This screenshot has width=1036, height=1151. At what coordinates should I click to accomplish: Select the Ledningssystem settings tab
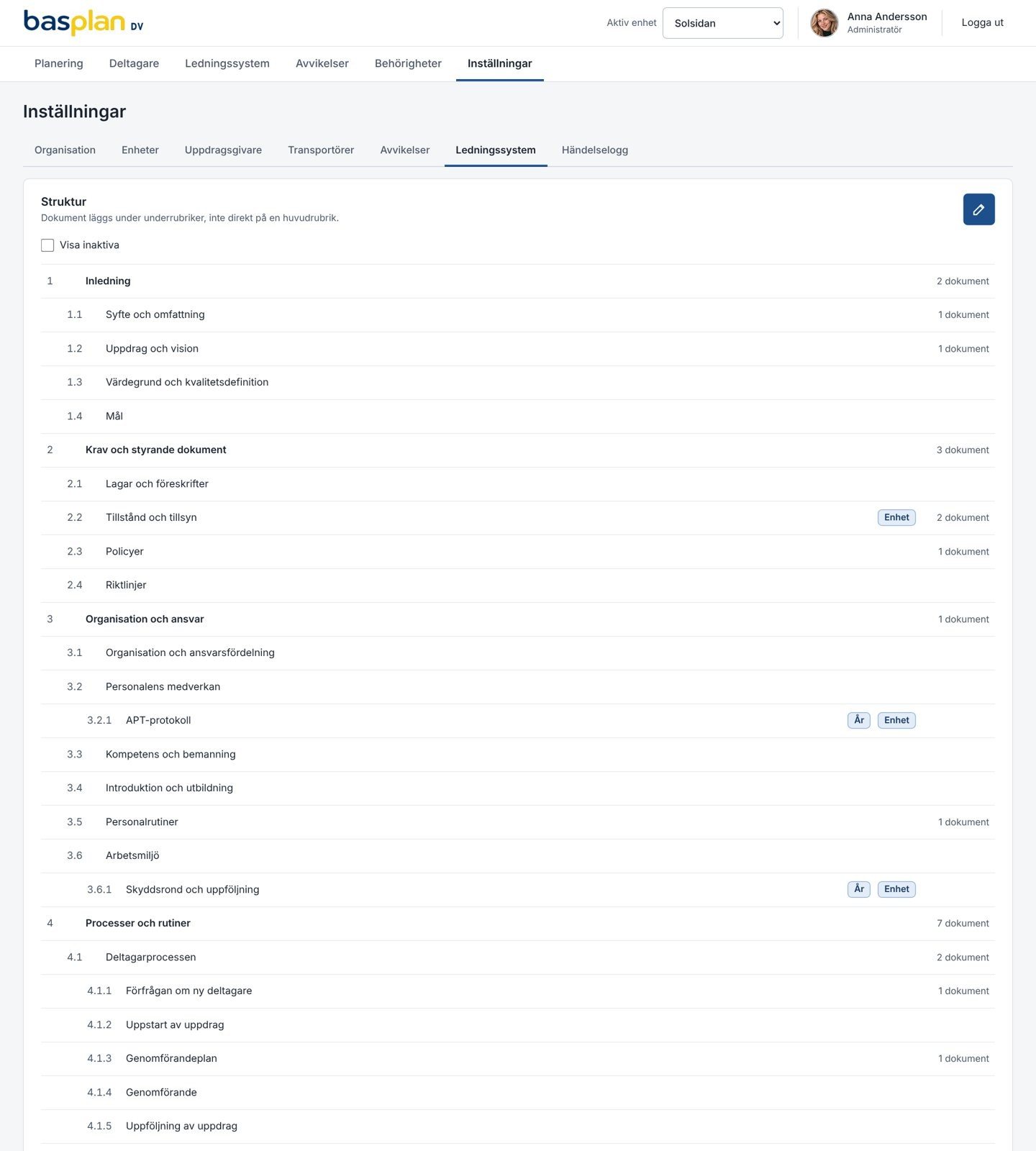pos(496,150)
